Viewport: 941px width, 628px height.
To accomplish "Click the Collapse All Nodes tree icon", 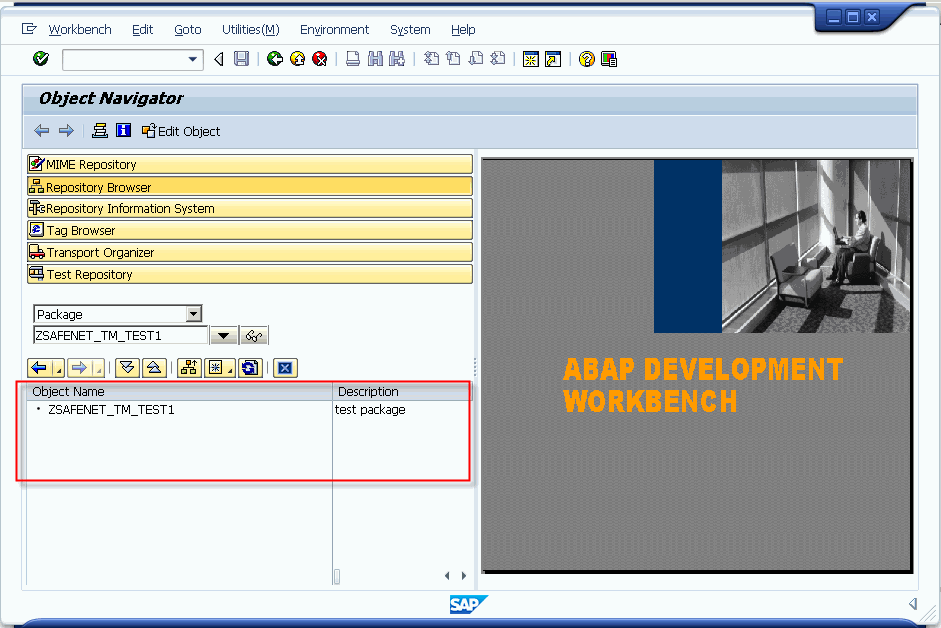I will pos(154,368).
